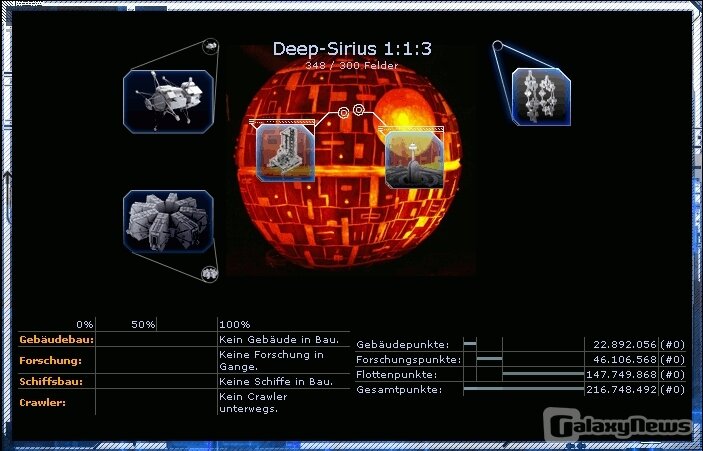Click 'Keine Forschung in Gange.' status text

(271, 360)
